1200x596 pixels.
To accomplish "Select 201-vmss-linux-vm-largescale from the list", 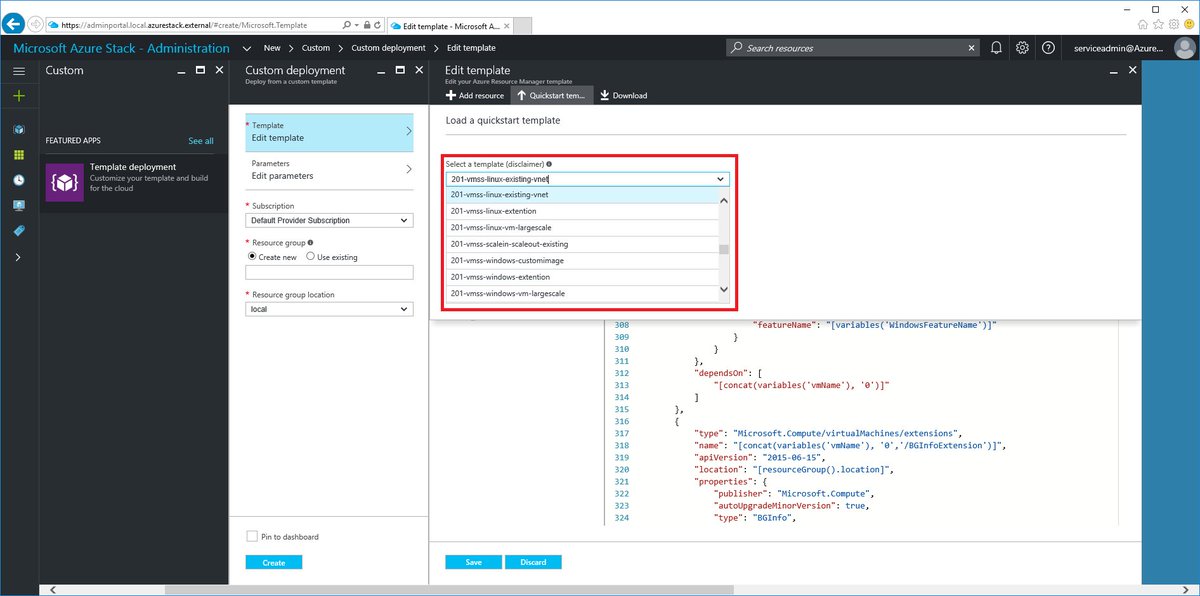I will click(x=582, y=228).
